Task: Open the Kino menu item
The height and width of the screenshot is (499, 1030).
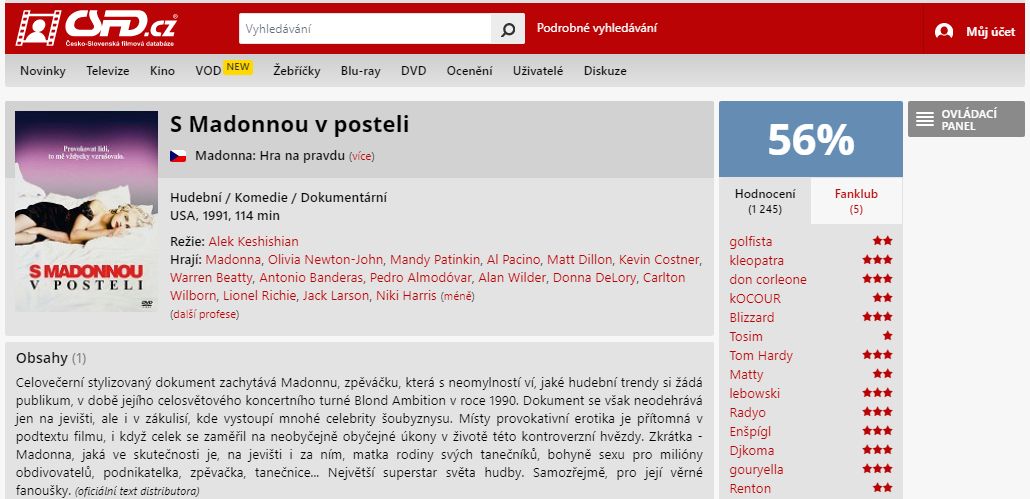Action: point(162,71)
